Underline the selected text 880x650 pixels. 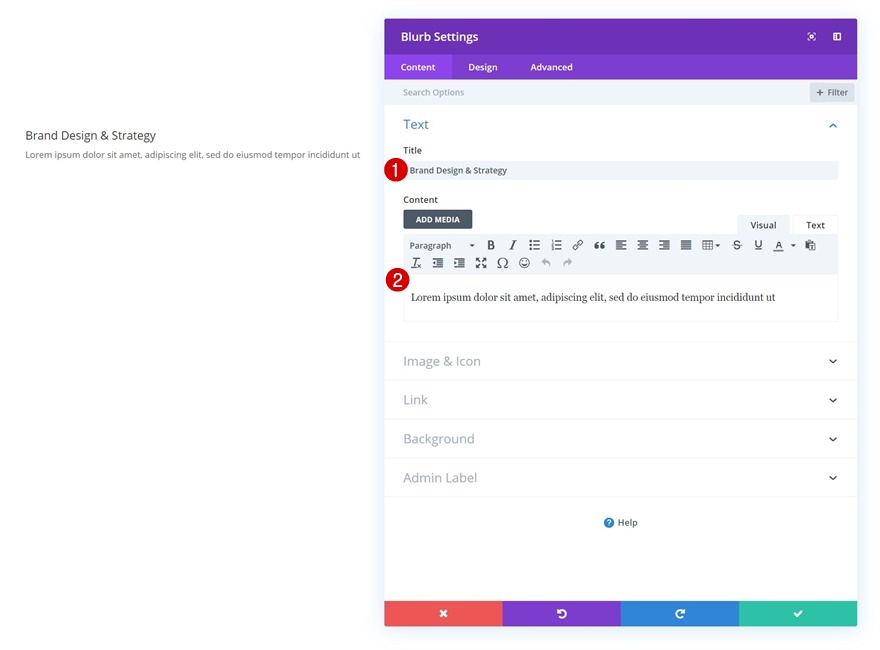click(758, 245)
